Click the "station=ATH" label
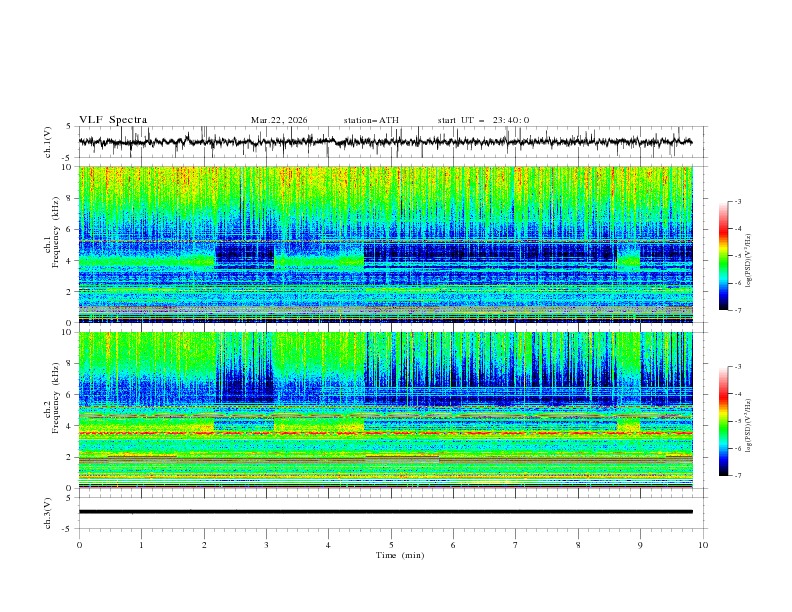The width and height of the screenshot is (792, 612). coord(371,120)
